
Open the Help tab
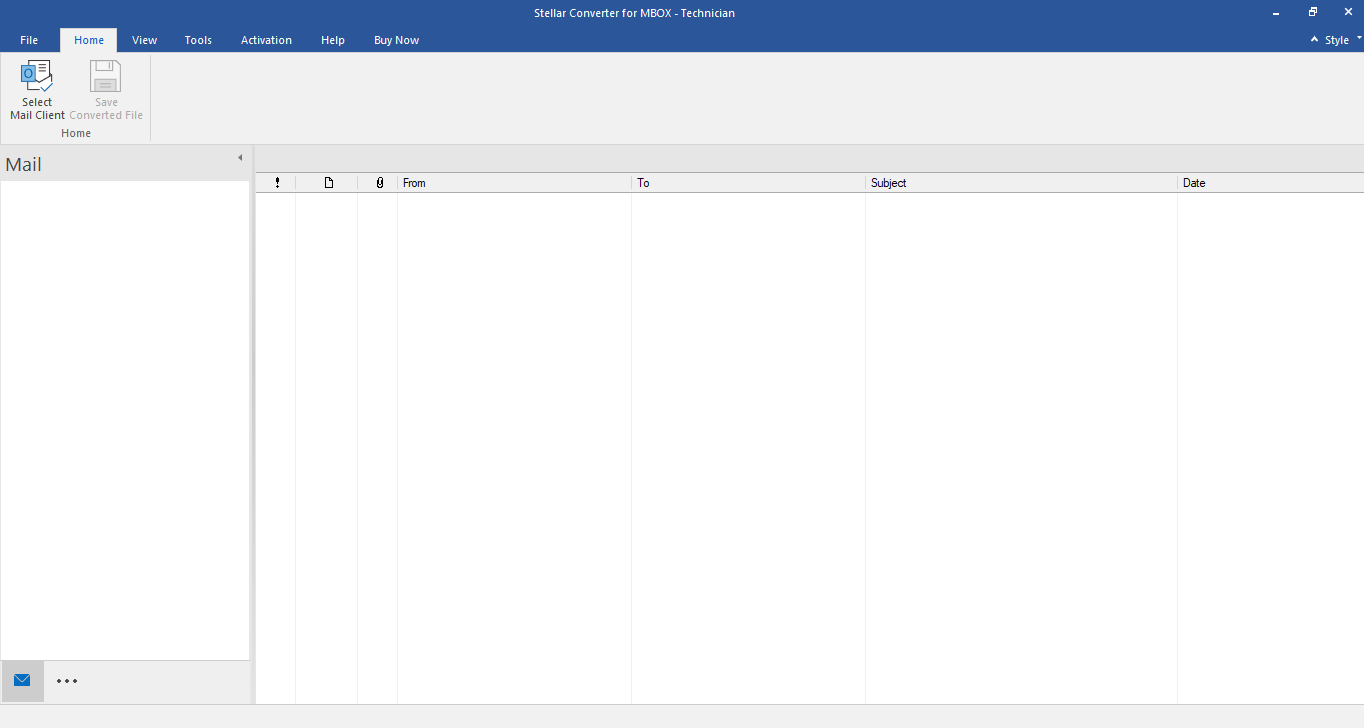pyautogui.click(x=333, y=40)
